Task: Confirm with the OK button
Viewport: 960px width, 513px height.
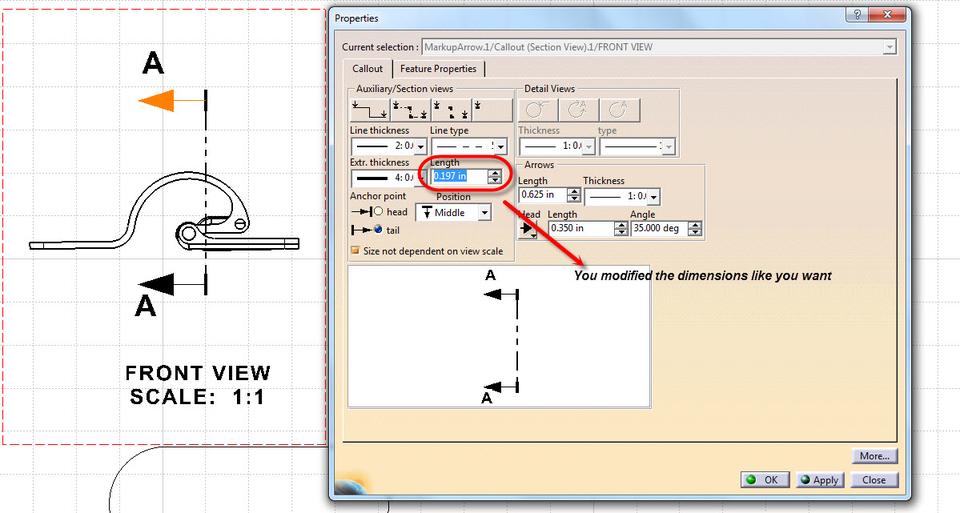Action: [764, 480]
